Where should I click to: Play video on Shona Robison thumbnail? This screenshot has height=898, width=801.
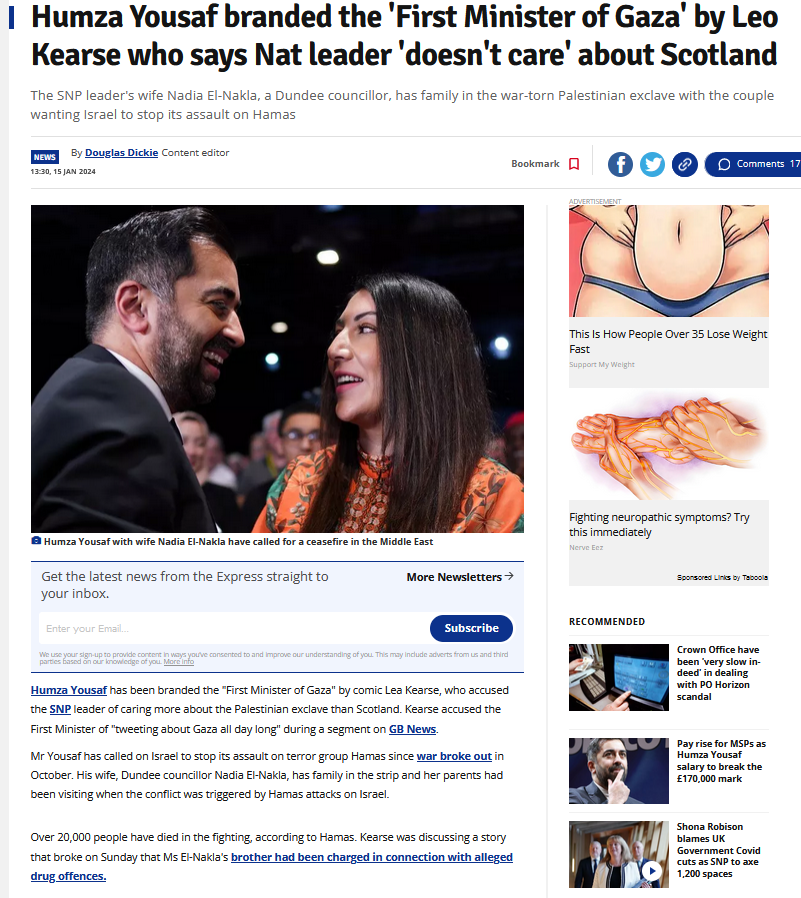(x=652, y=871)
